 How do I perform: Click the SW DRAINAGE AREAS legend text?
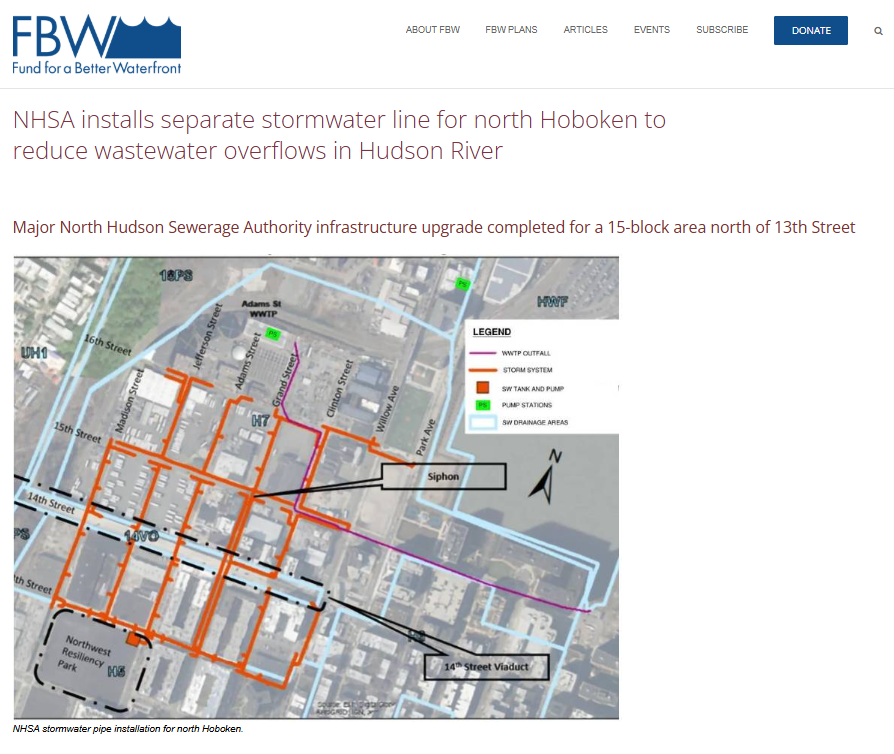pos(535,423)
